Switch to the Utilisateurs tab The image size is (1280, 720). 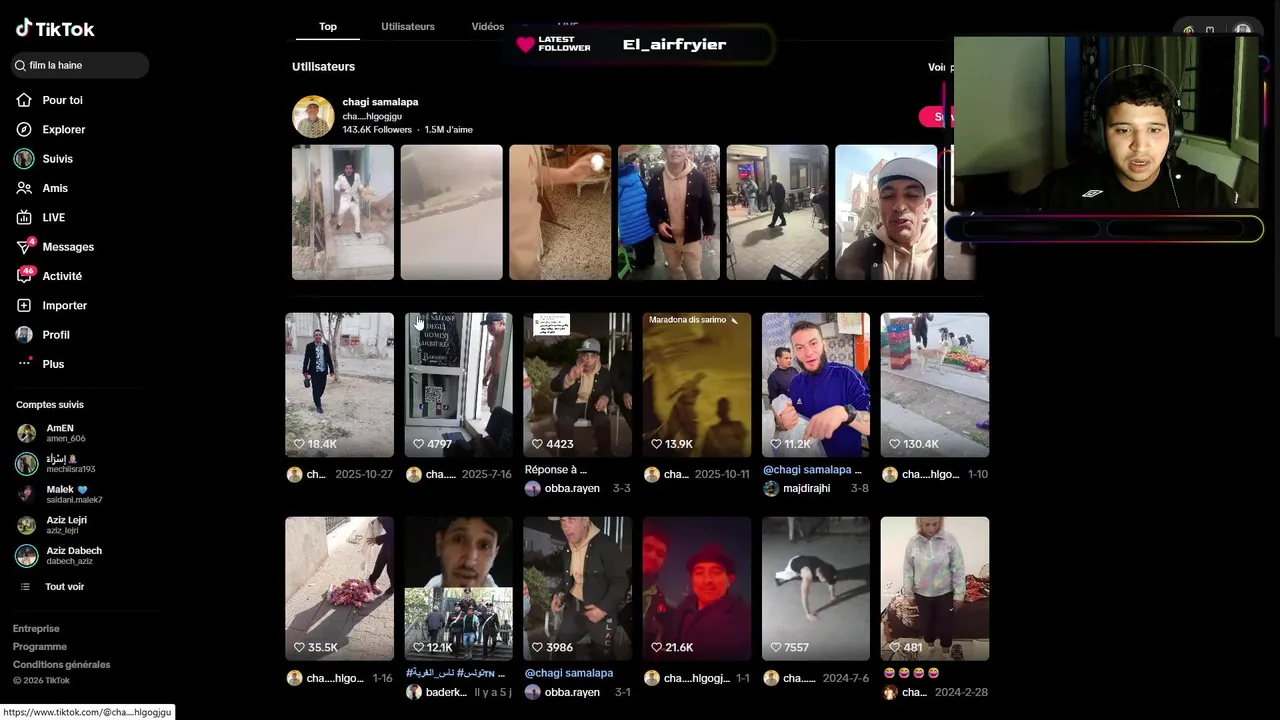[408, 26]
